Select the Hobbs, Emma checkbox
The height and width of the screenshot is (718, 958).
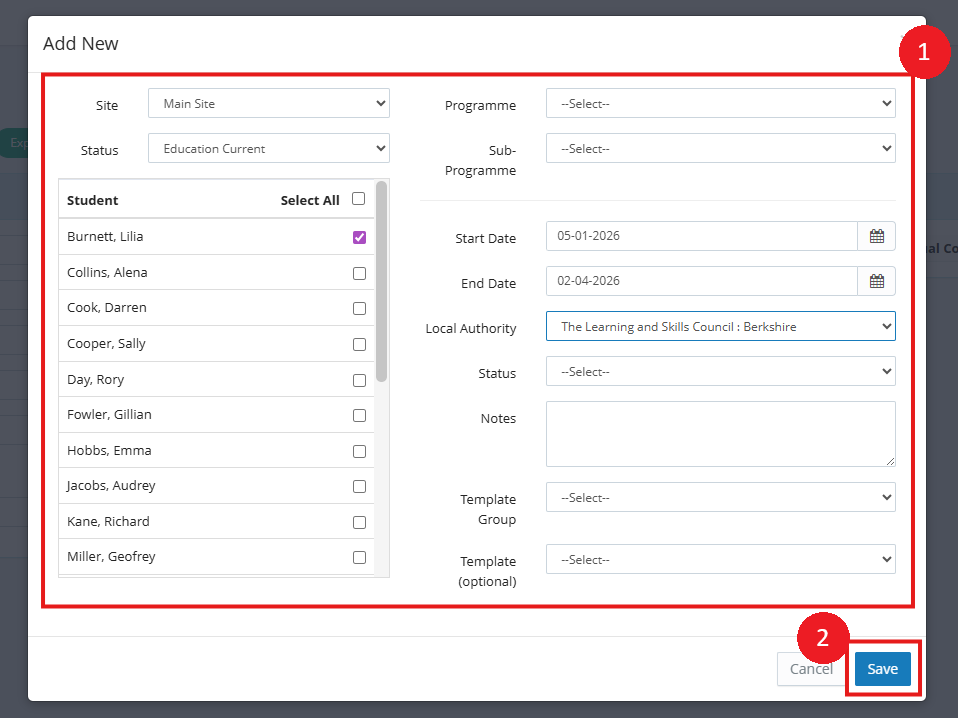tap(359, 452)
